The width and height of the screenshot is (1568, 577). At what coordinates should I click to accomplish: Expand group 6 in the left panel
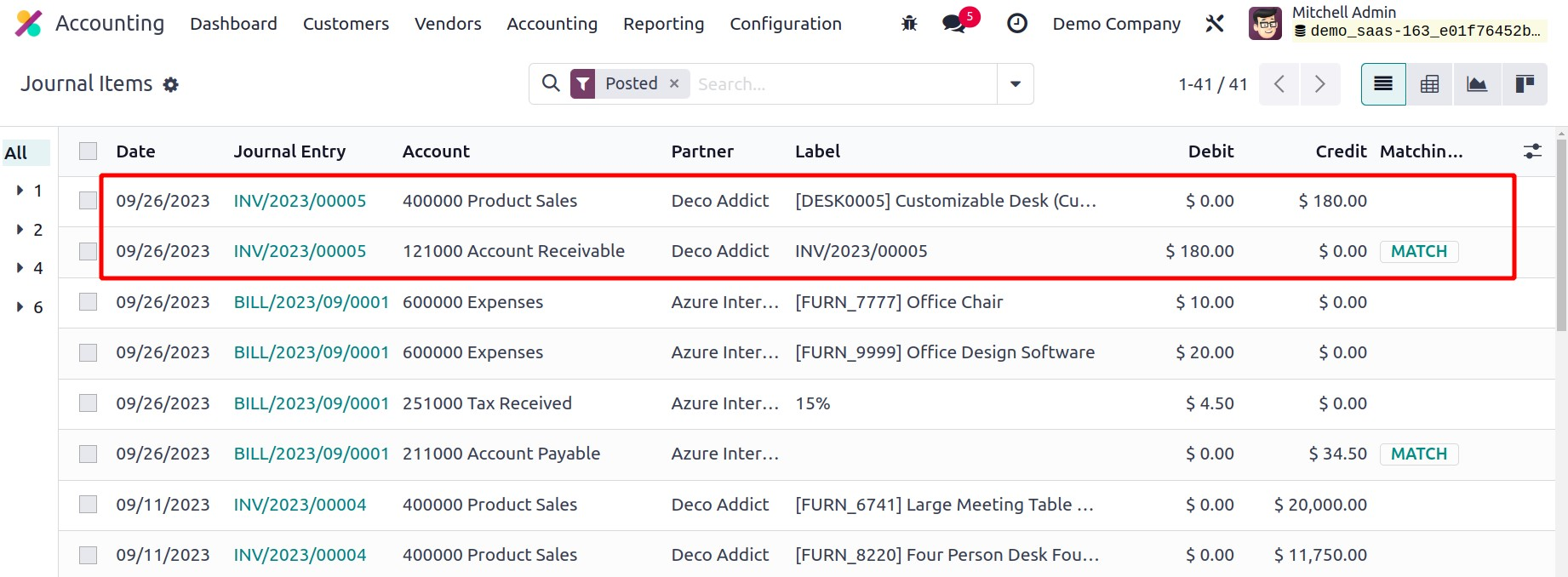click(x=20, y=307)
